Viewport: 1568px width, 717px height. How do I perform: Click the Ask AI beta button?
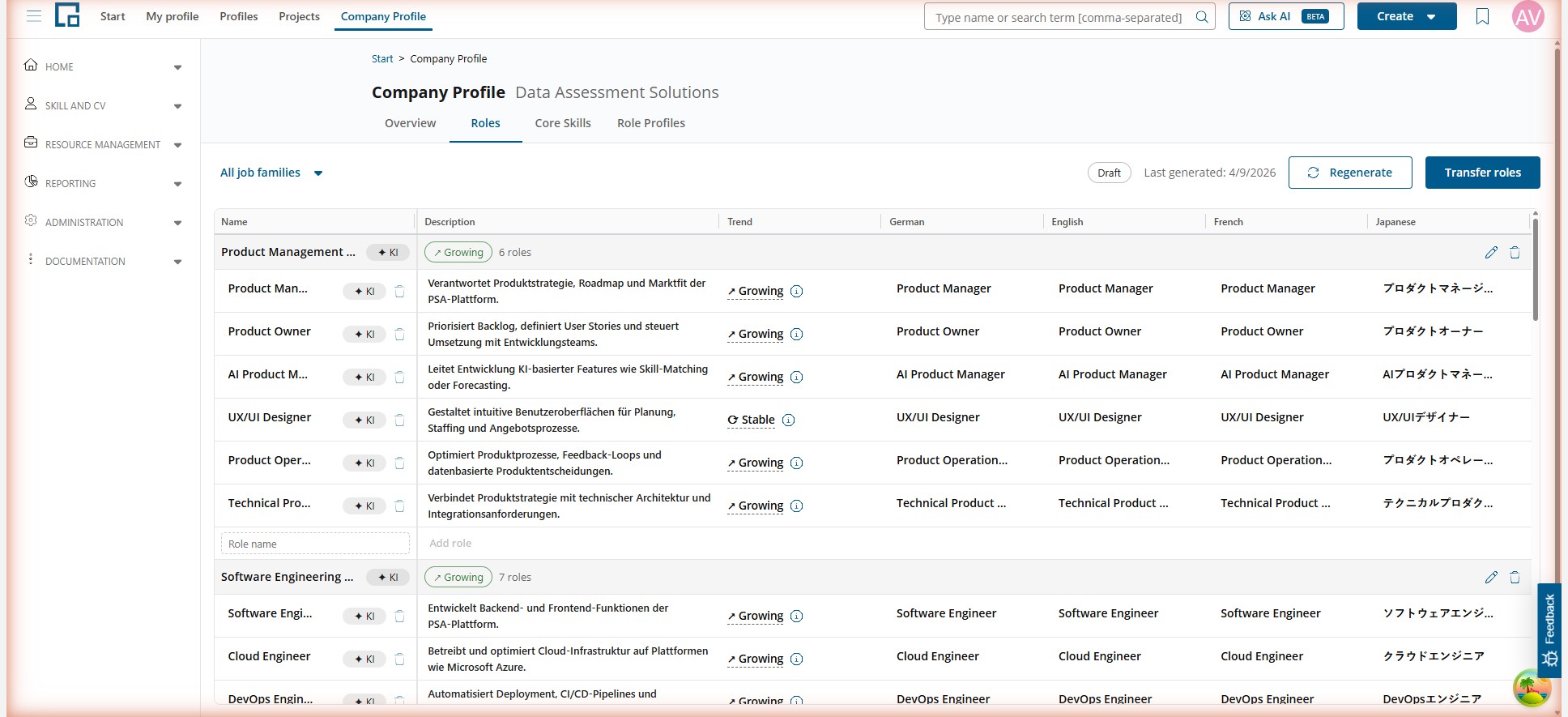coord(1286,16)
